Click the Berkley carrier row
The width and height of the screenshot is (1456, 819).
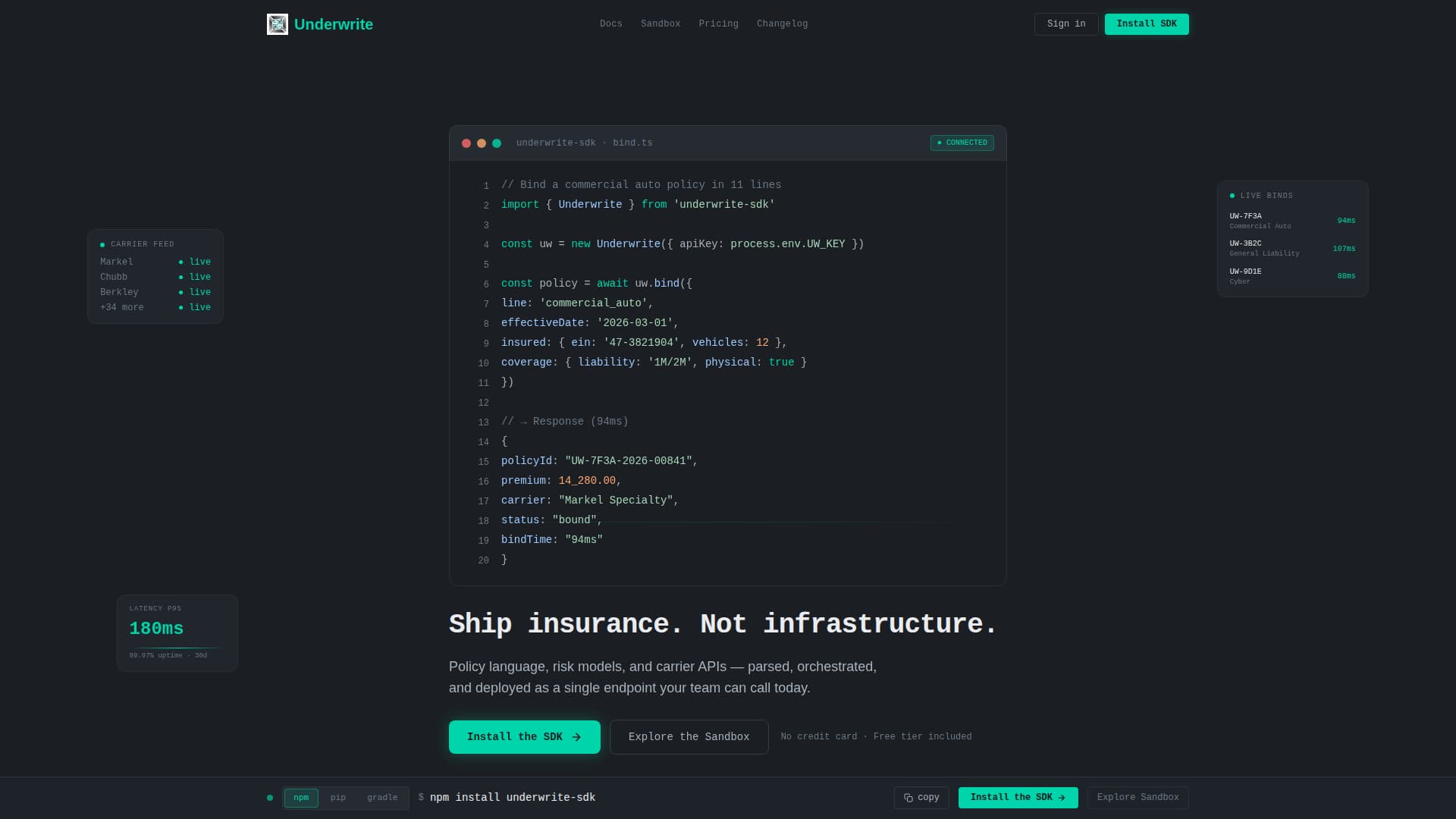(x=155, y=292)
